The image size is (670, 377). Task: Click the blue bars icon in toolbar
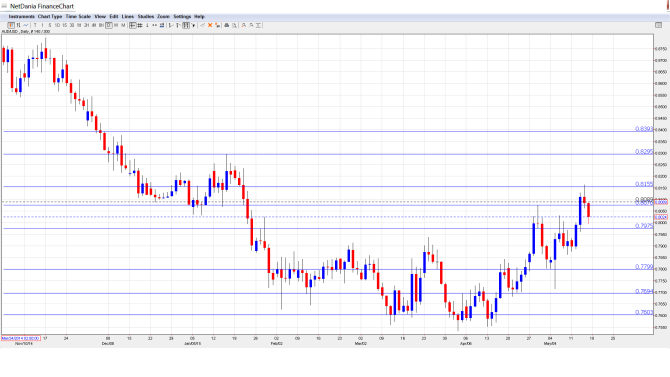162,26
